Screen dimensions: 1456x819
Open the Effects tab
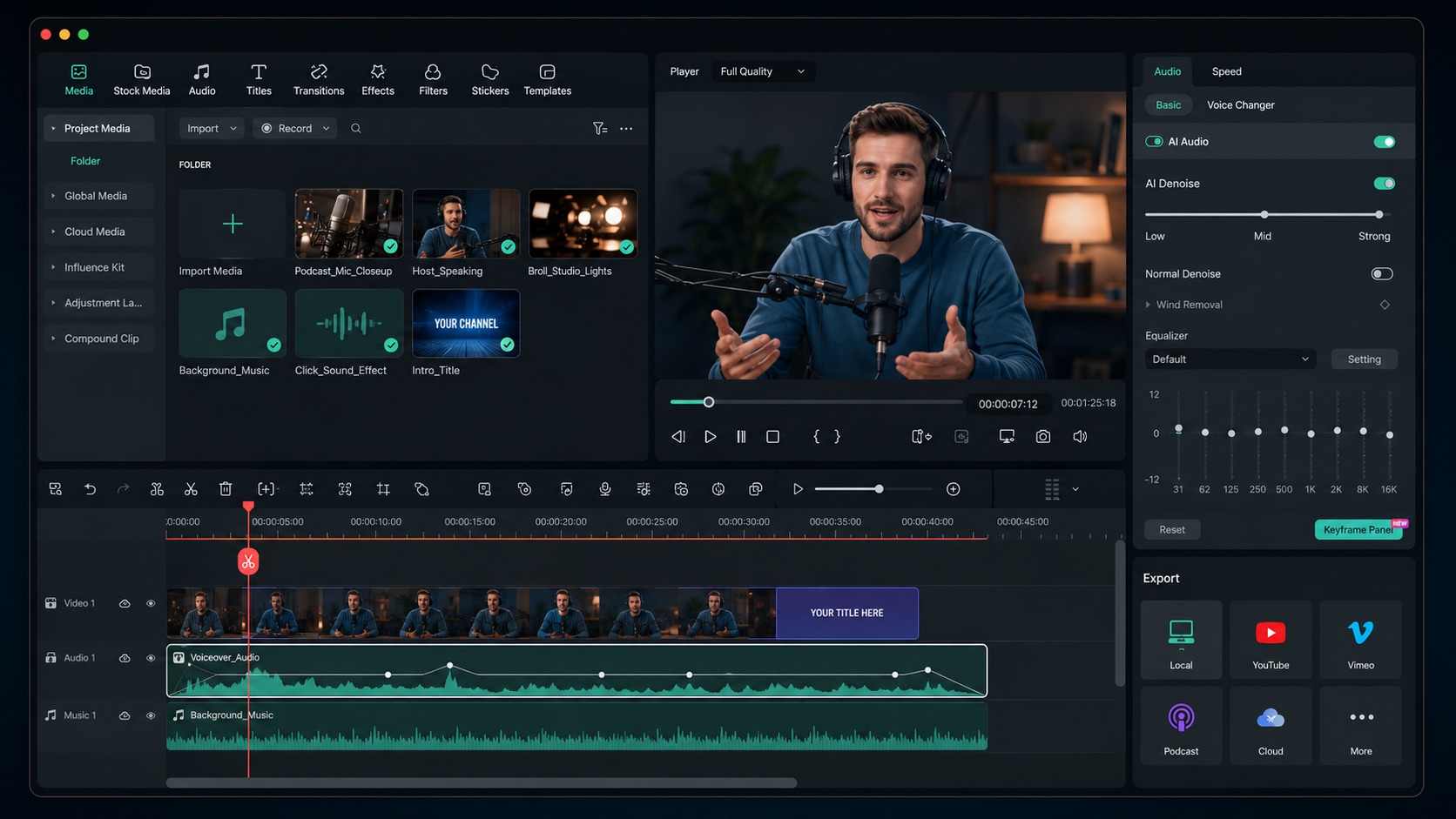(x=378, y=79)
